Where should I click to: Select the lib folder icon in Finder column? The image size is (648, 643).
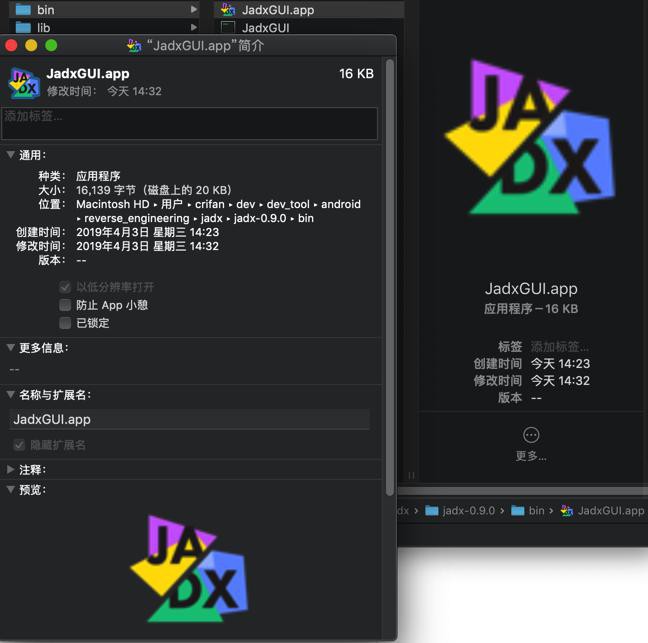click(x=23, y=28)
